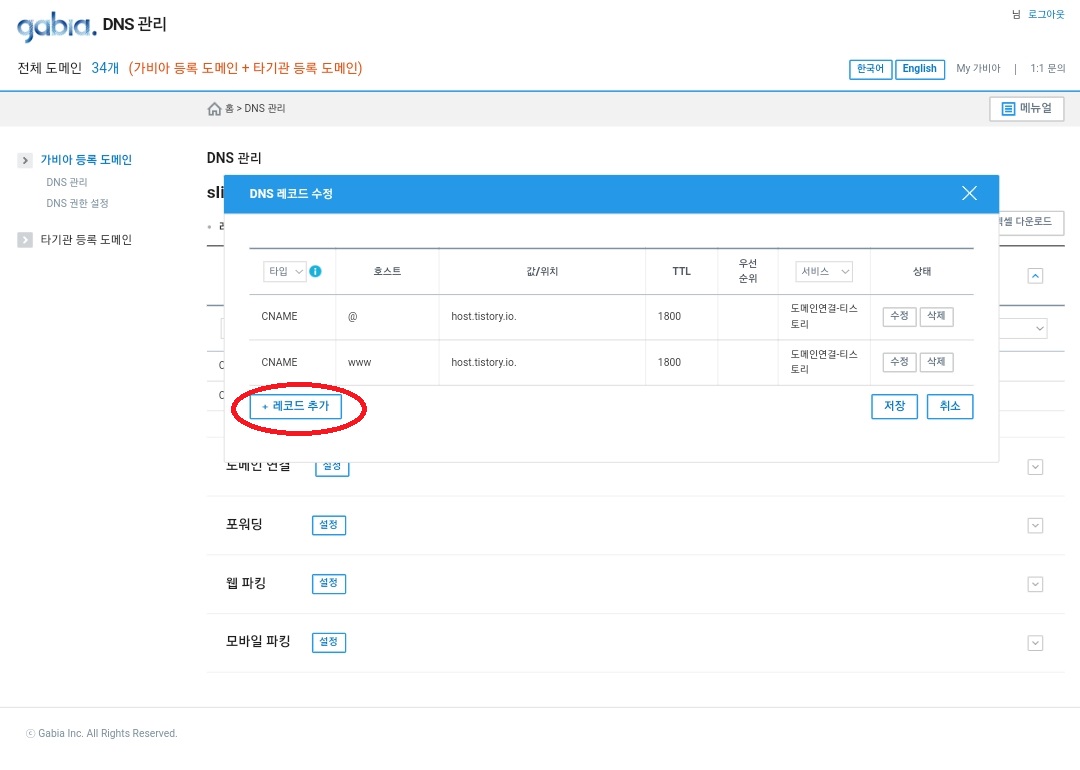Click the 저장 button
1080x770 pixels.
tap(894, 406)
